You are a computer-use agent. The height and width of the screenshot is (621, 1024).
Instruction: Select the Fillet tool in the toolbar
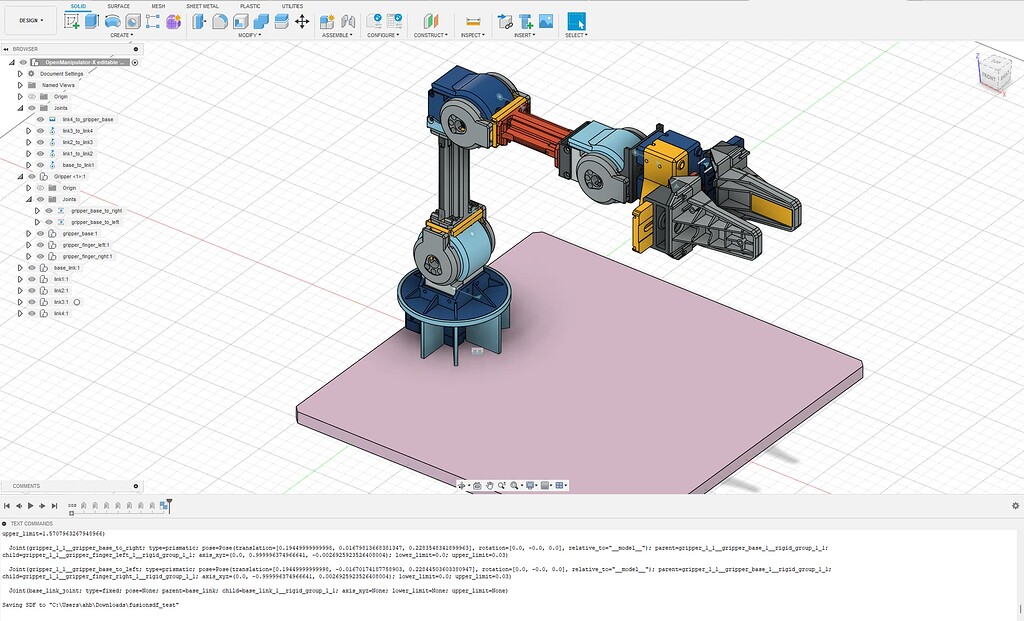[220, 21]
